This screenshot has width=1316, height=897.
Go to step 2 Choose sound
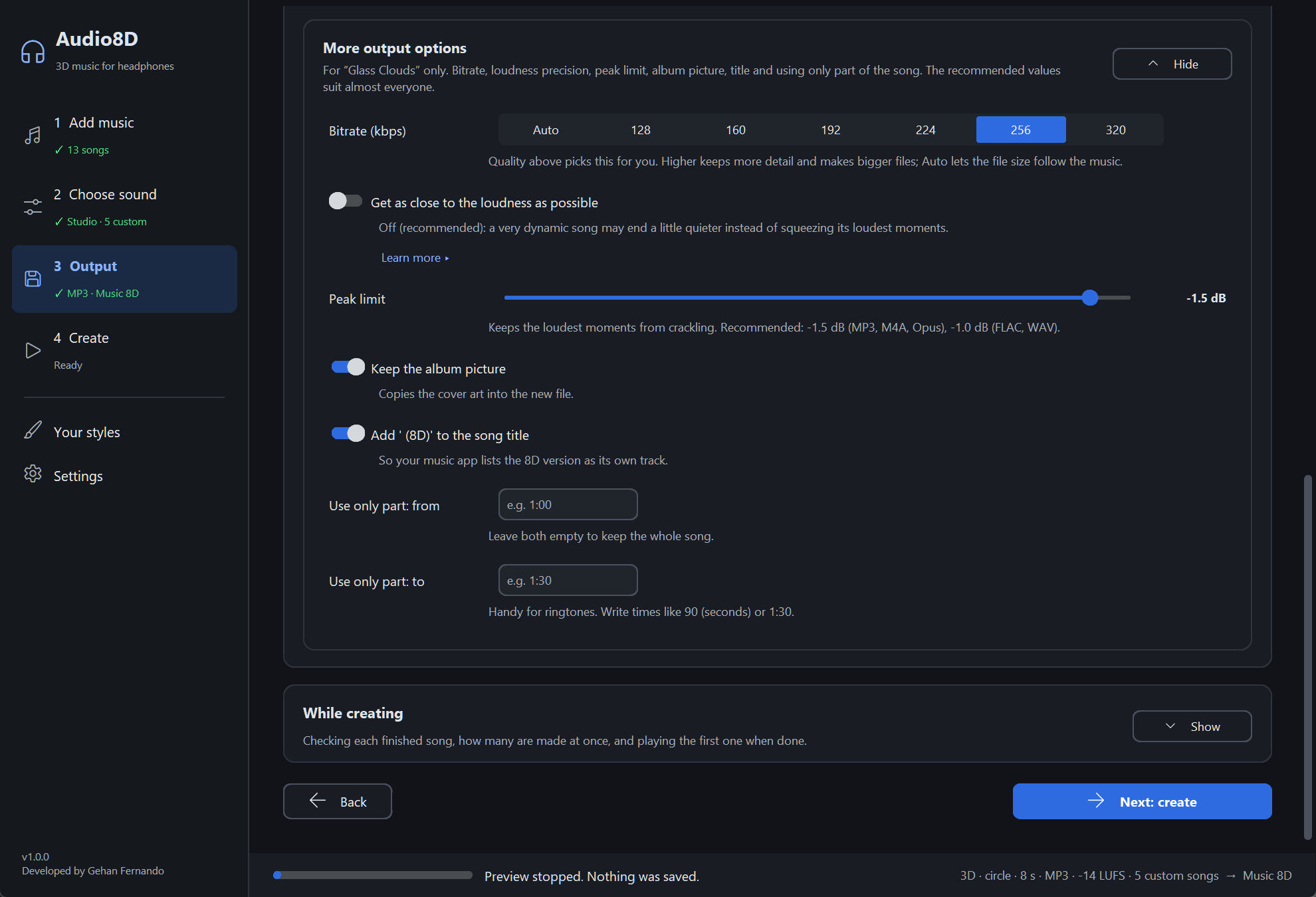[x=124, y=207]
